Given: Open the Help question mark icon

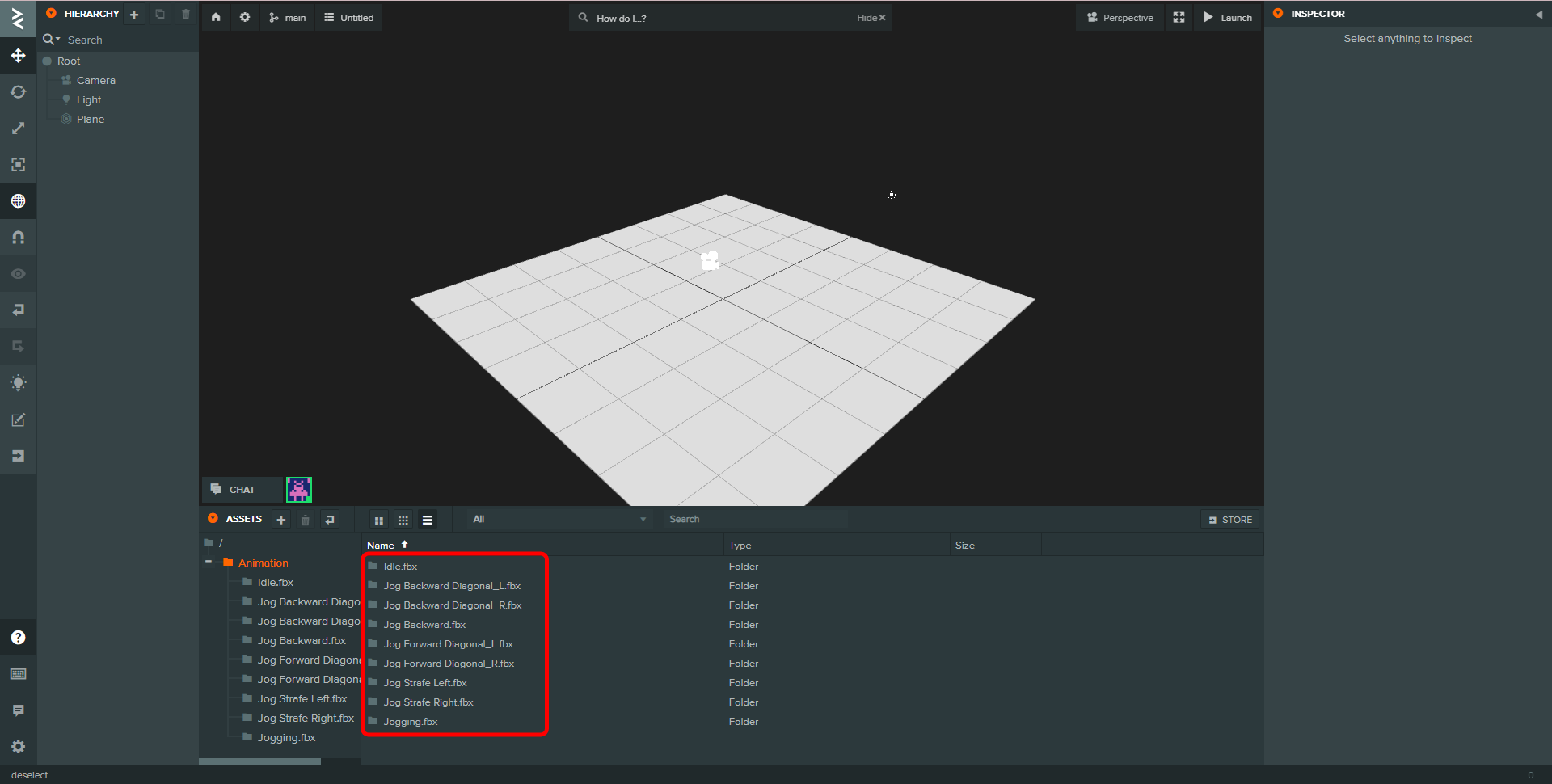Looking at the screenshot, I should 18,638.
